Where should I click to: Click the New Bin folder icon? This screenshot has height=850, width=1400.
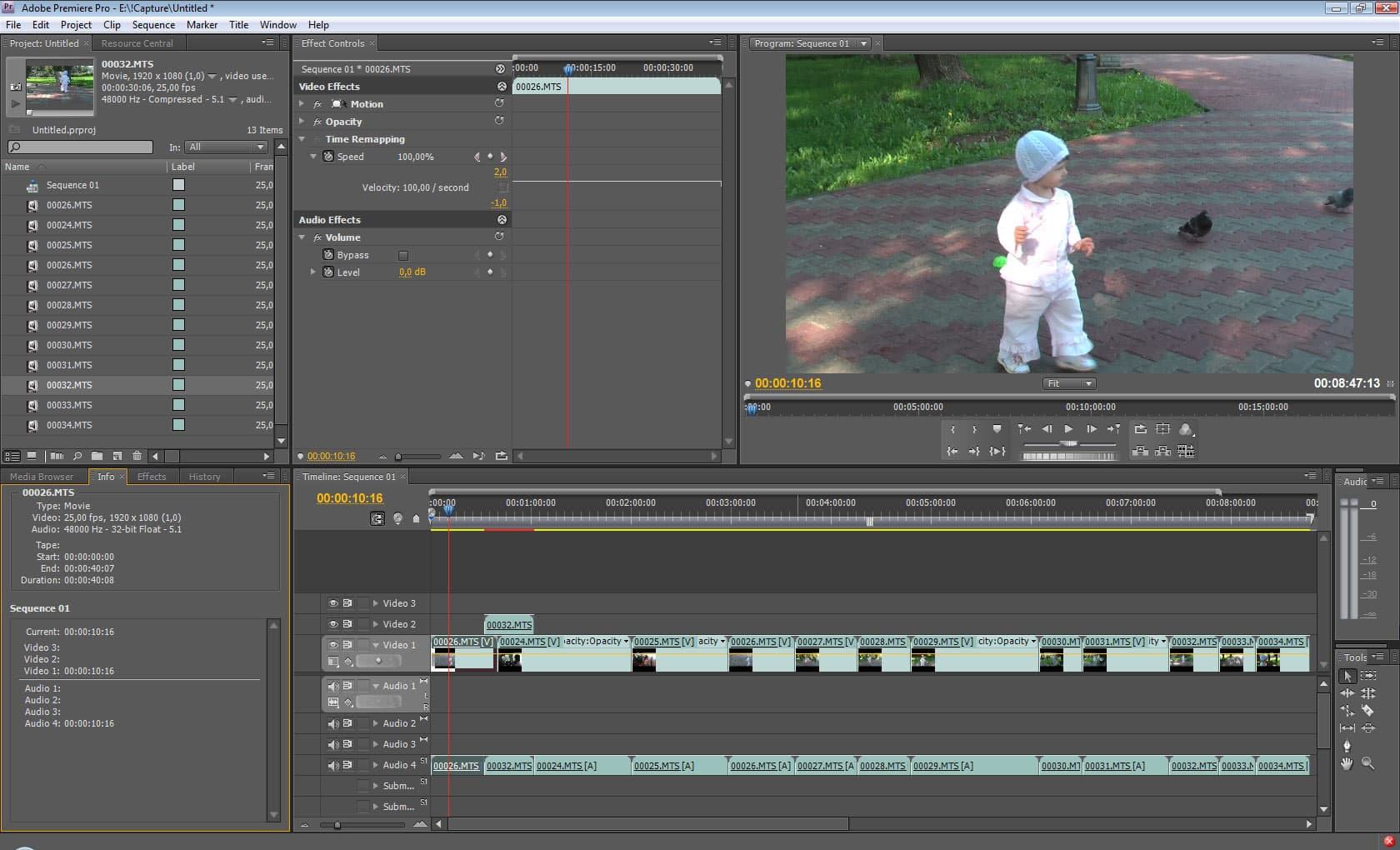click(x=97, y=456)
